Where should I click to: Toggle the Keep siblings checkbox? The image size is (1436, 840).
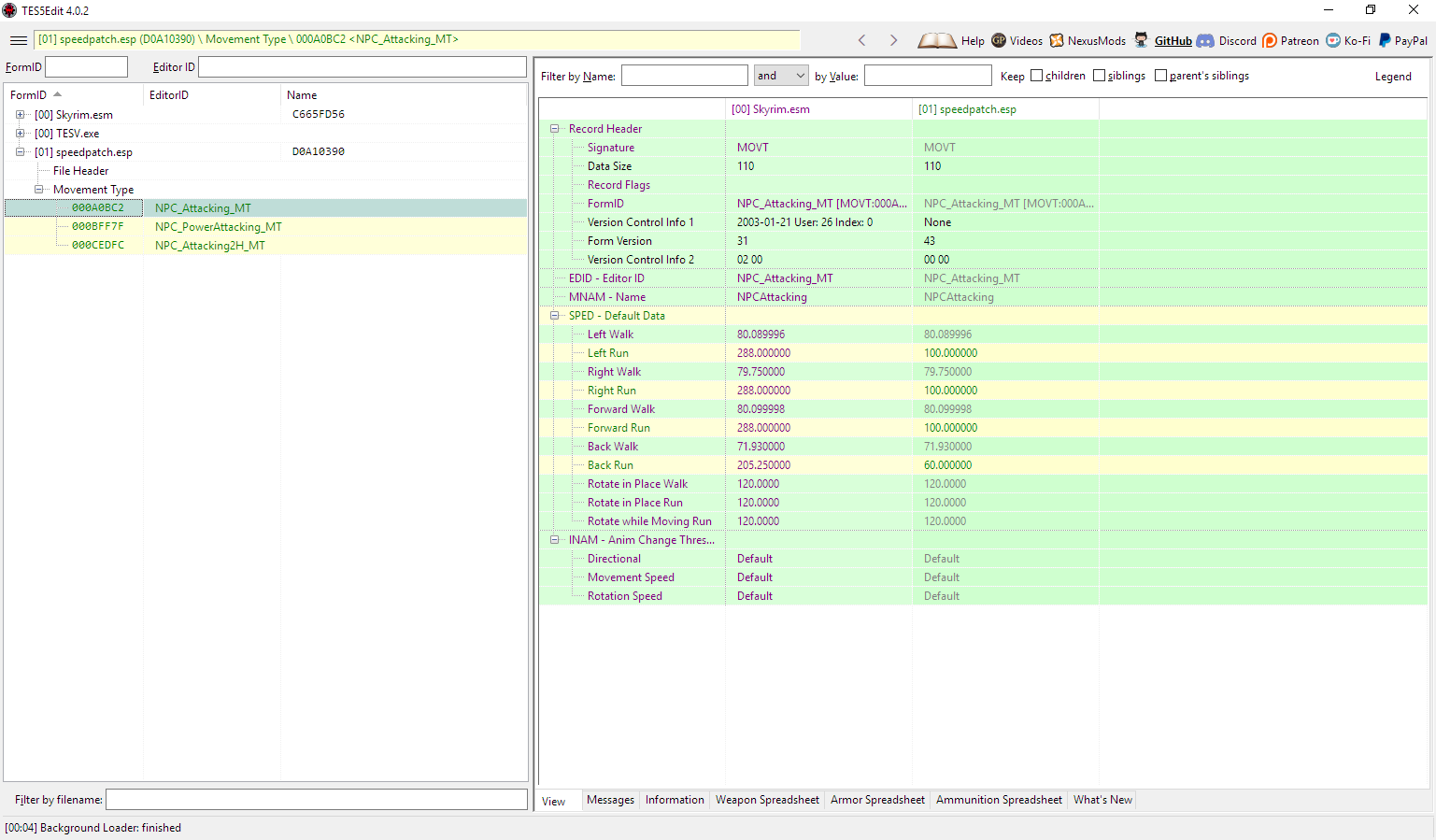[x=1099, y=76]
